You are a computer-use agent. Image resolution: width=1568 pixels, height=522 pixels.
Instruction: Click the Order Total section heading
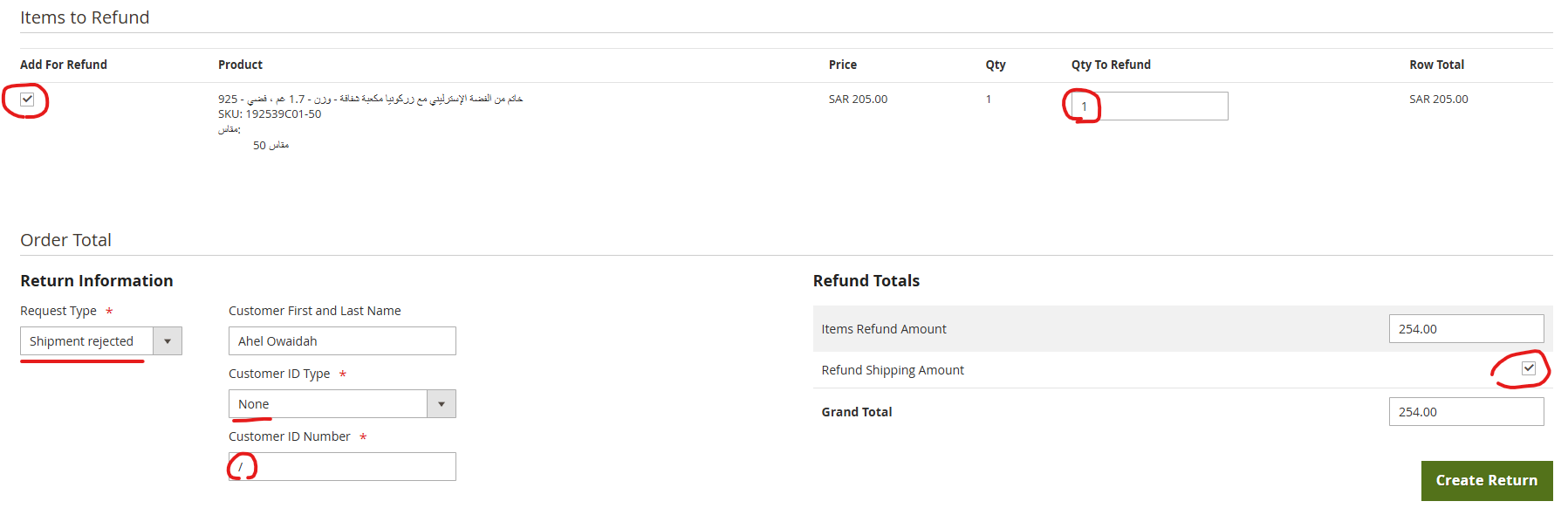pyautogui.click(x=65, y=240)
